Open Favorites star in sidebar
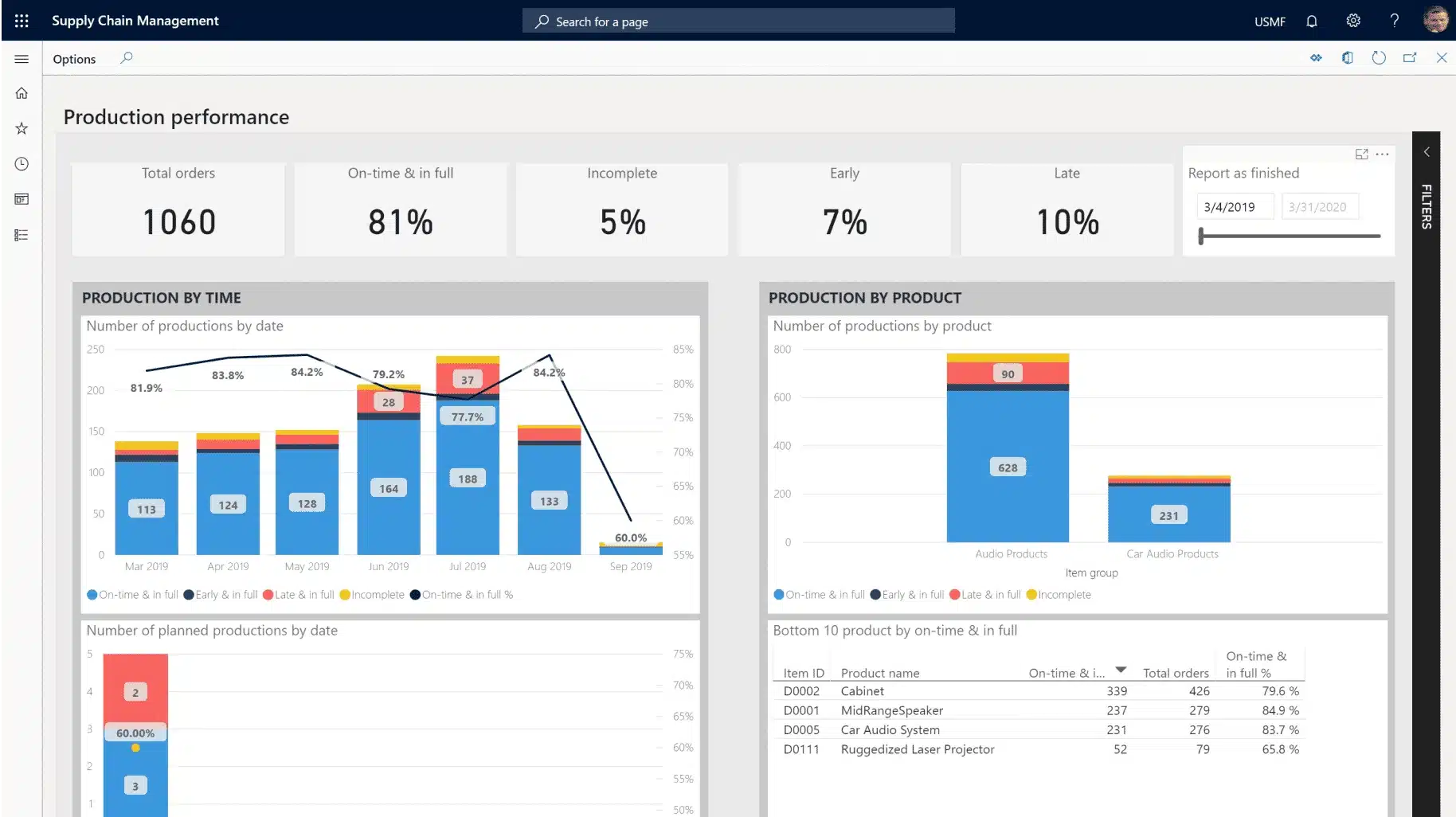This screenshot has height=817, width=1456. tap(22, 128)
